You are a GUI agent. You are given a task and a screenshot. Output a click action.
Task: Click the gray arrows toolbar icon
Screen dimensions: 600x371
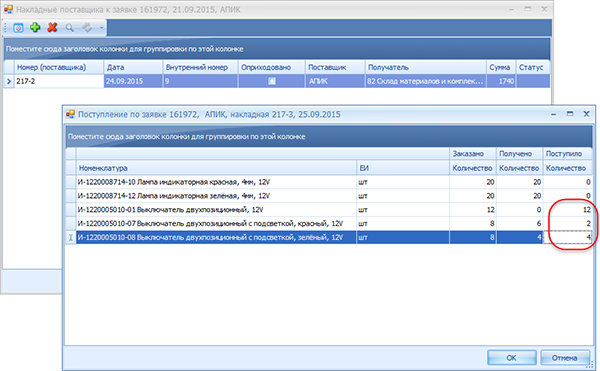[x=87, y=27]
